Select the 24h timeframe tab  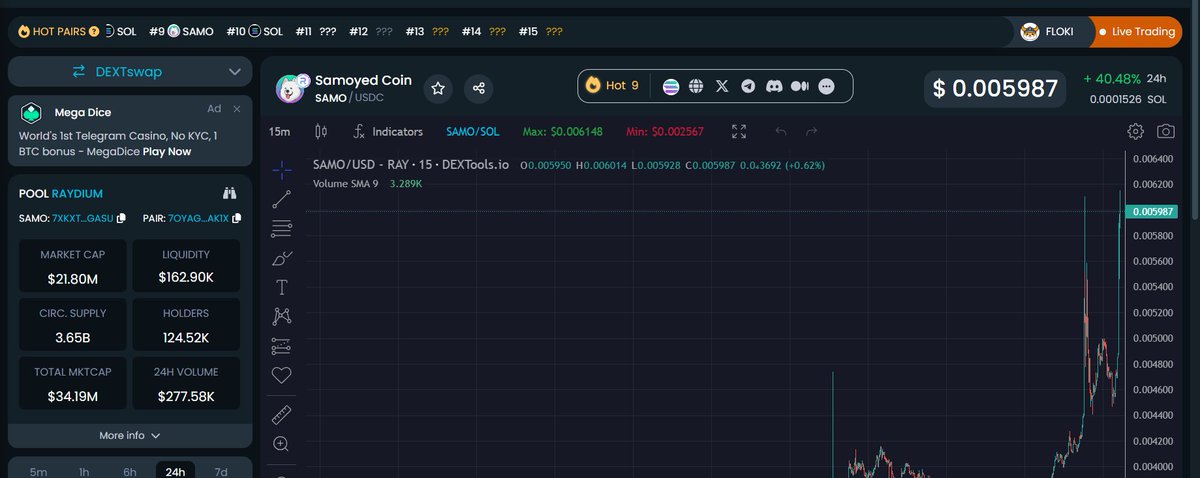tap(175, 472)
